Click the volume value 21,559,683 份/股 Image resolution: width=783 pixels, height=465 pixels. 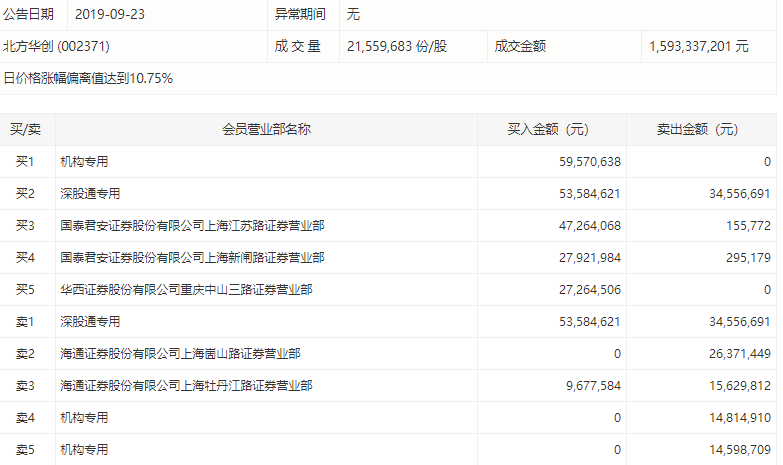click(x=397, y=46)
